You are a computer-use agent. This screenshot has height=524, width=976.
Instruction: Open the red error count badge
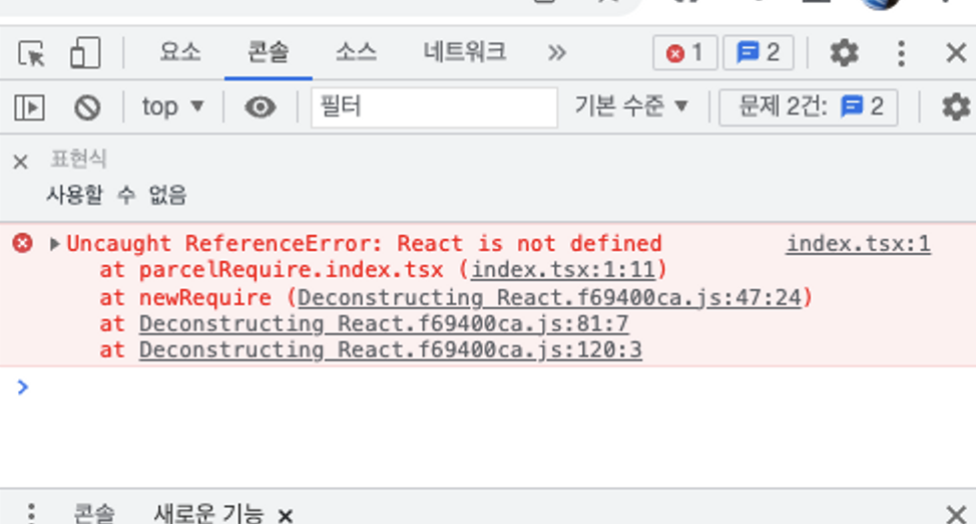click(685, 53)
